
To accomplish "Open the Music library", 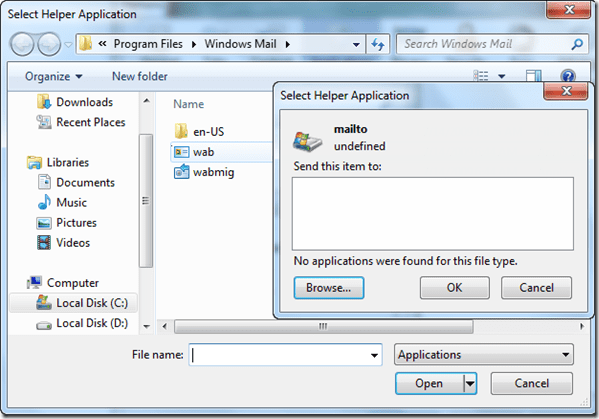I will pyautogui.click(x=71, y=202).
